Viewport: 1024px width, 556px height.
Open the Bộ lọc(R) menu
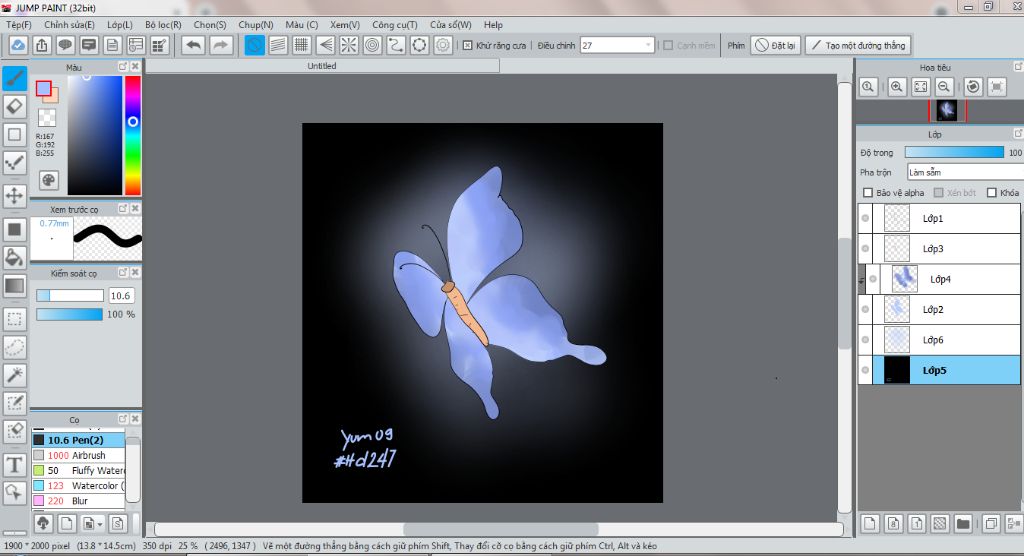[163, 25]
